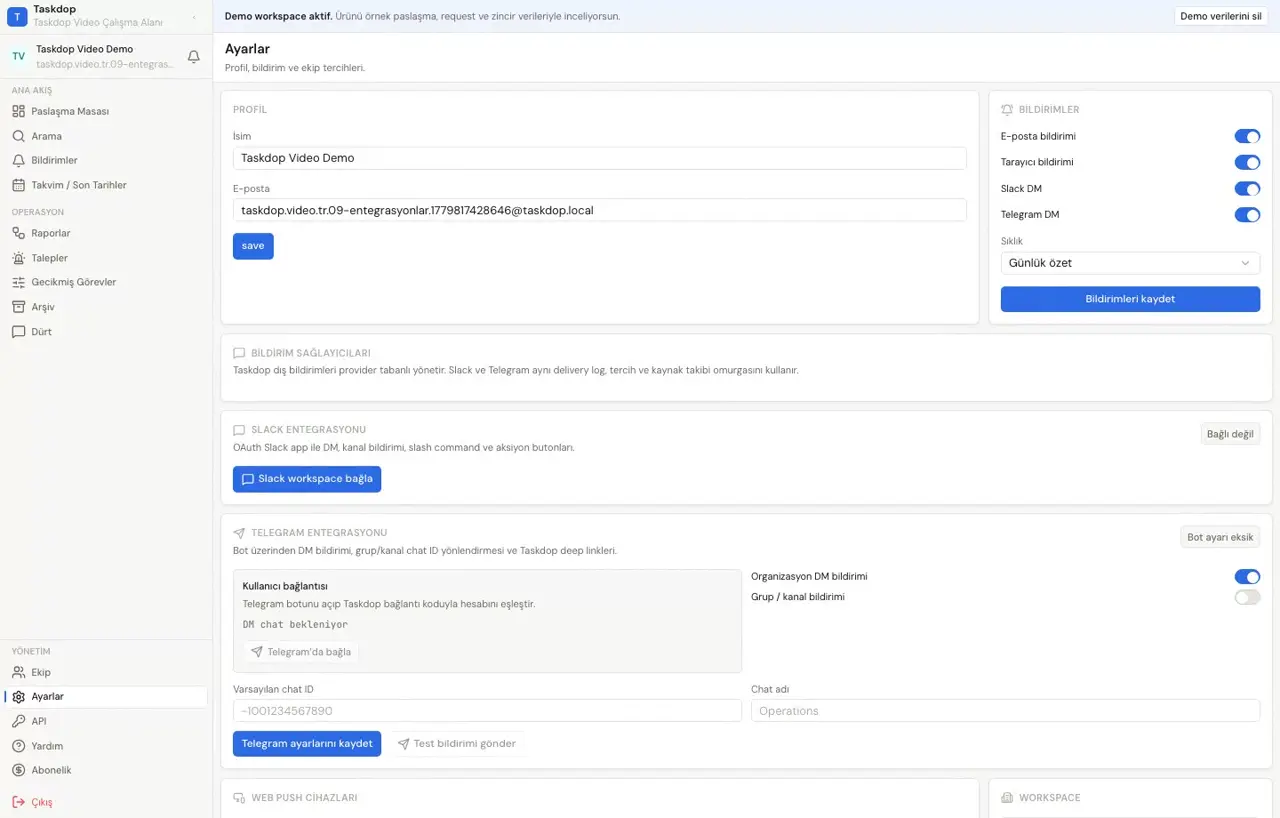Click the blue save profile button
Screen dimensions: 1280x818
click(x=253, y=246)
